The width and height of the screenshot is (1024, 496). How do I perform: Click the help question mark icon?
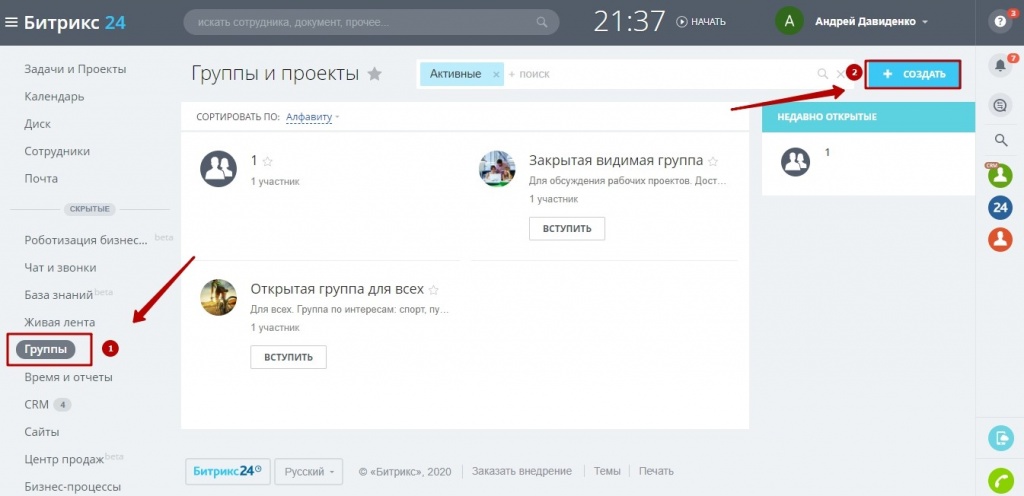click(999, 21)
